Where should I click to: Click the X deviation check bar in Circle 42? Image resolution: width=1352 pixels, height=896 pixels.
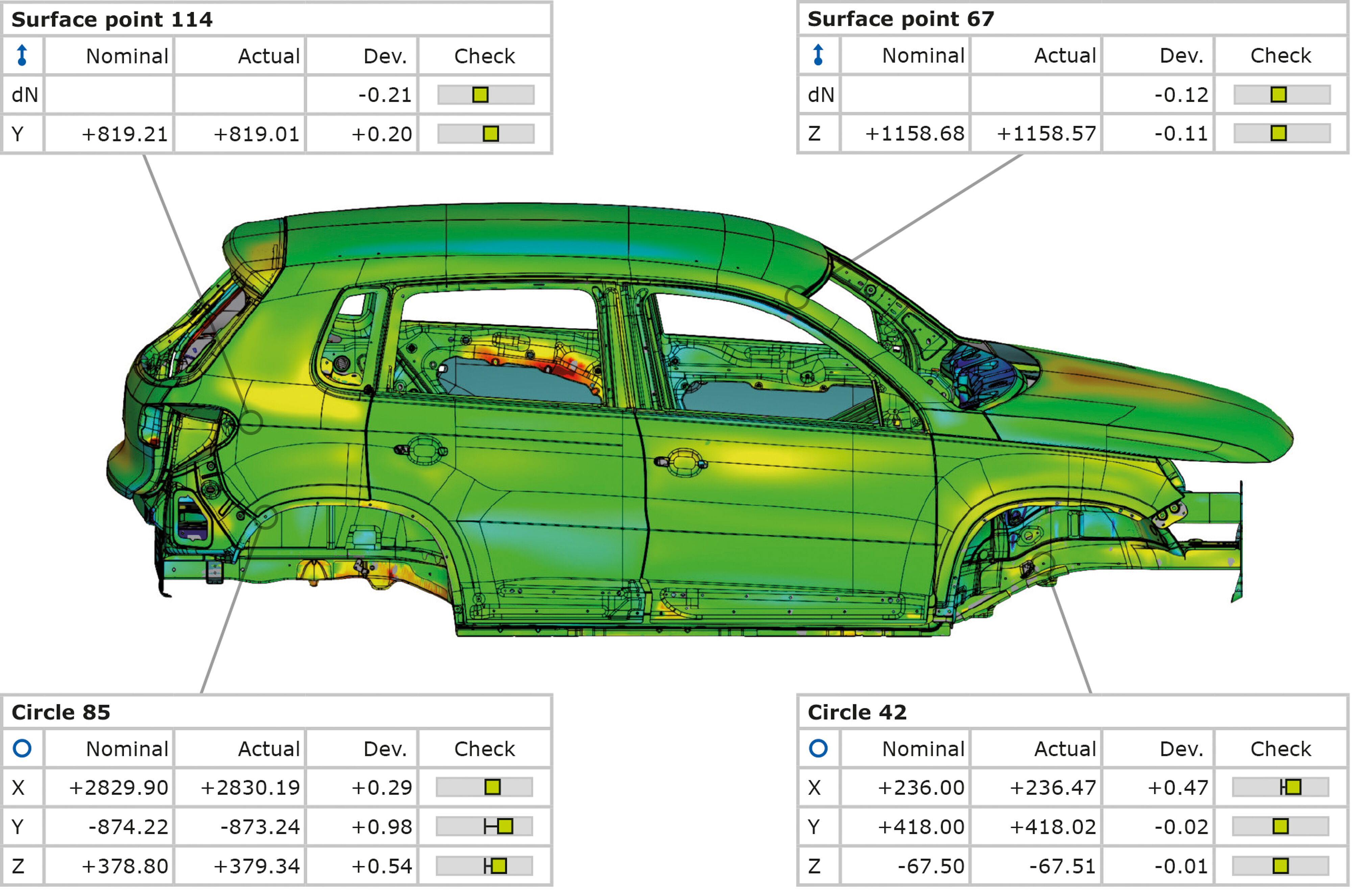[x=1280, y=788]
